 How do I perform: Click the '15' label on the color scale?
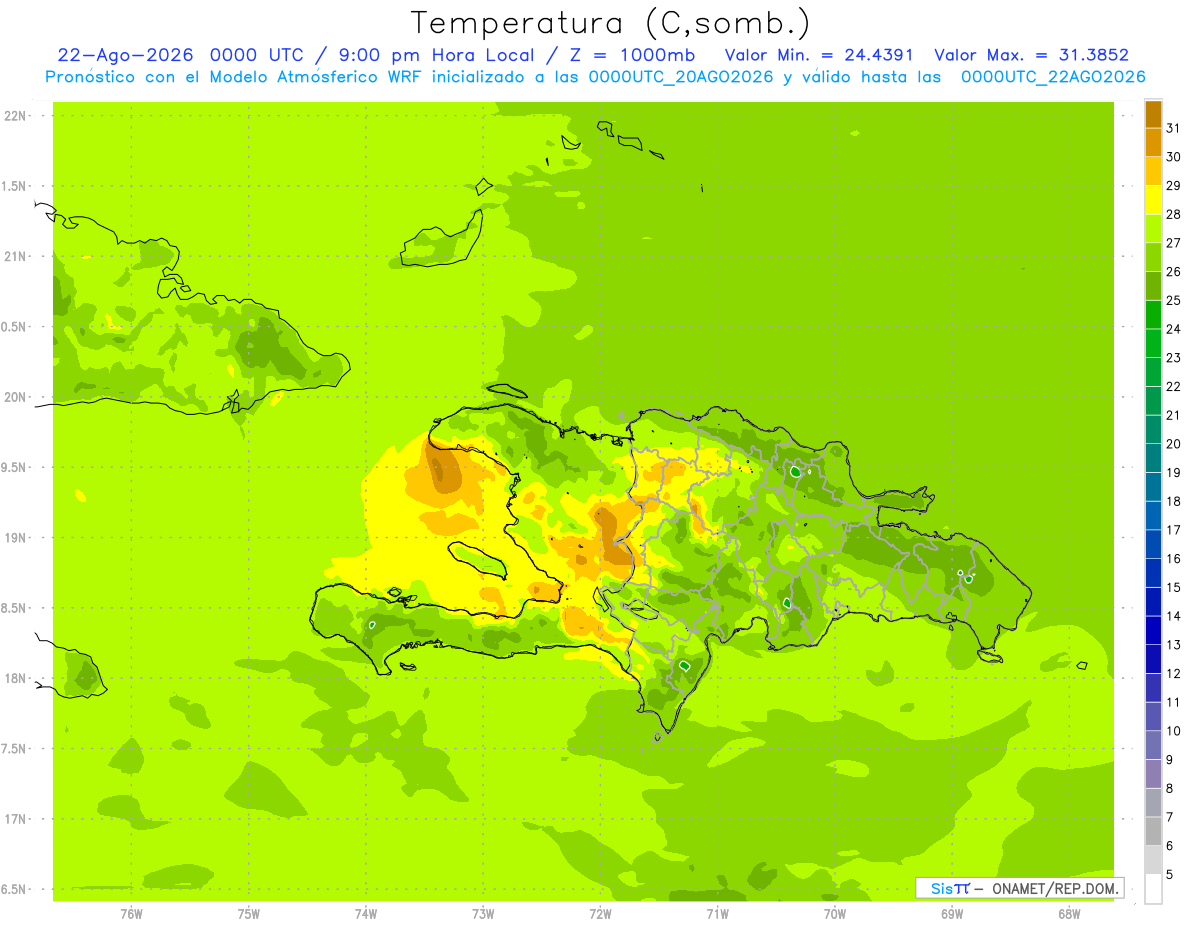pyautogui.click(x=1173, y=587)
